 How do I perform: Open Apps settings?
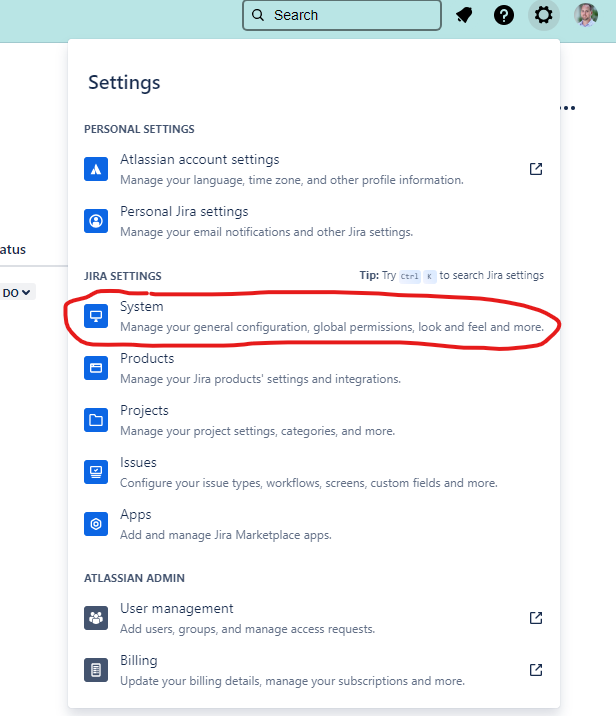coord(314,524)
